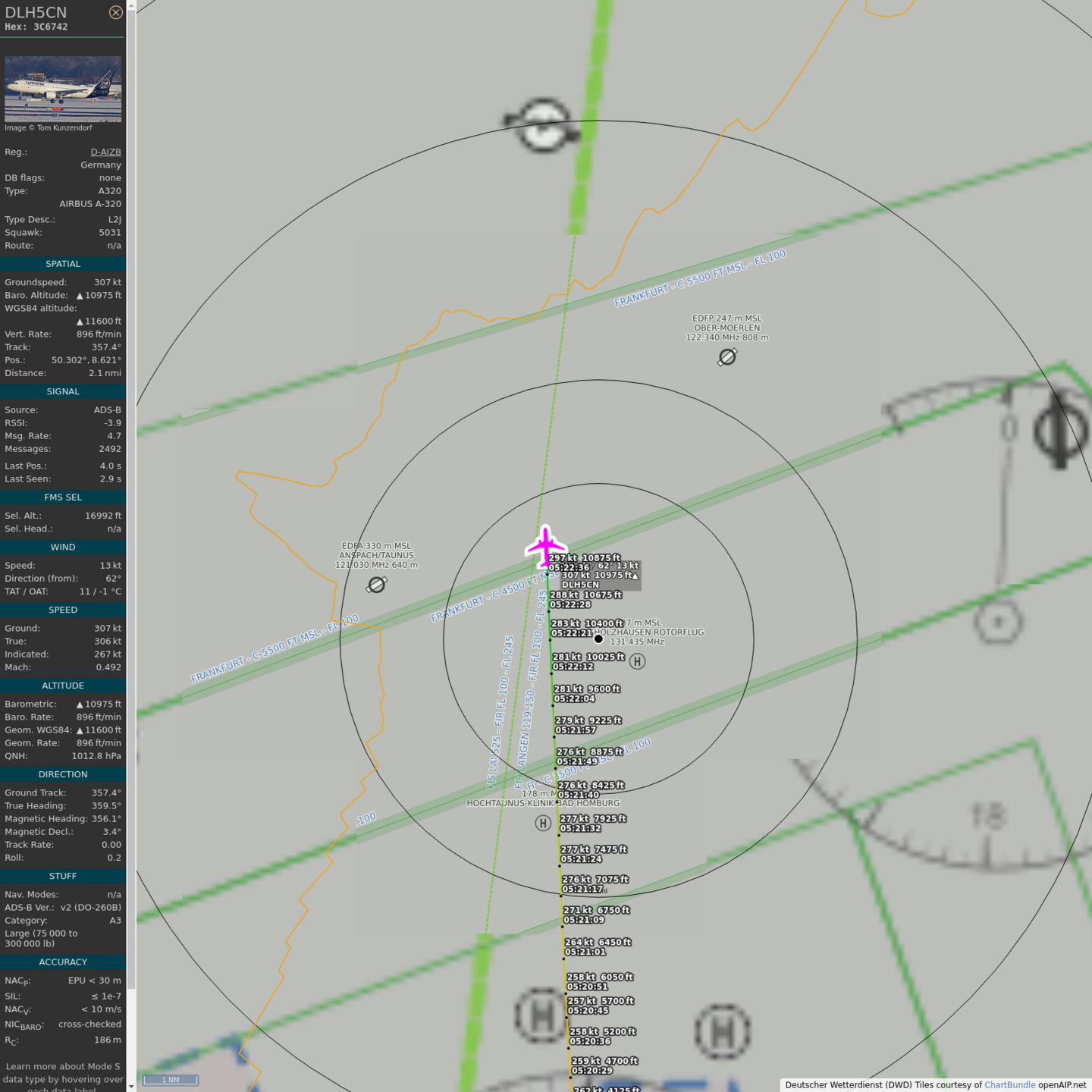Open the ChartBundle attribution link
The width and height of the screenshot is (1092, 1092).
(x=1009, y=1084)
